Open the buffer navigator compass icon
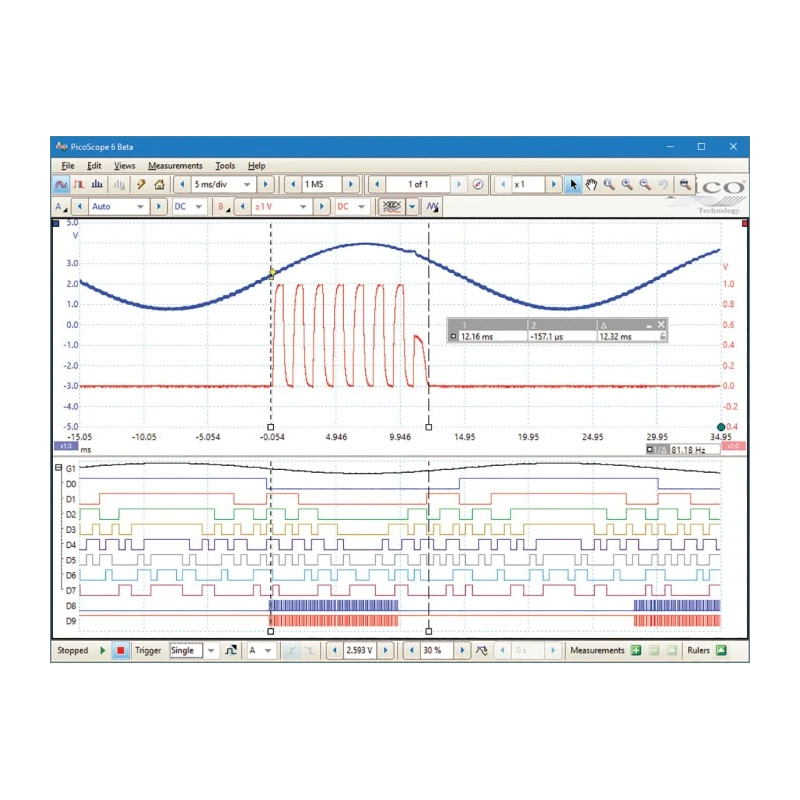Image resolution: width=800 pixels, height=800 pixels. click(478, 185)
